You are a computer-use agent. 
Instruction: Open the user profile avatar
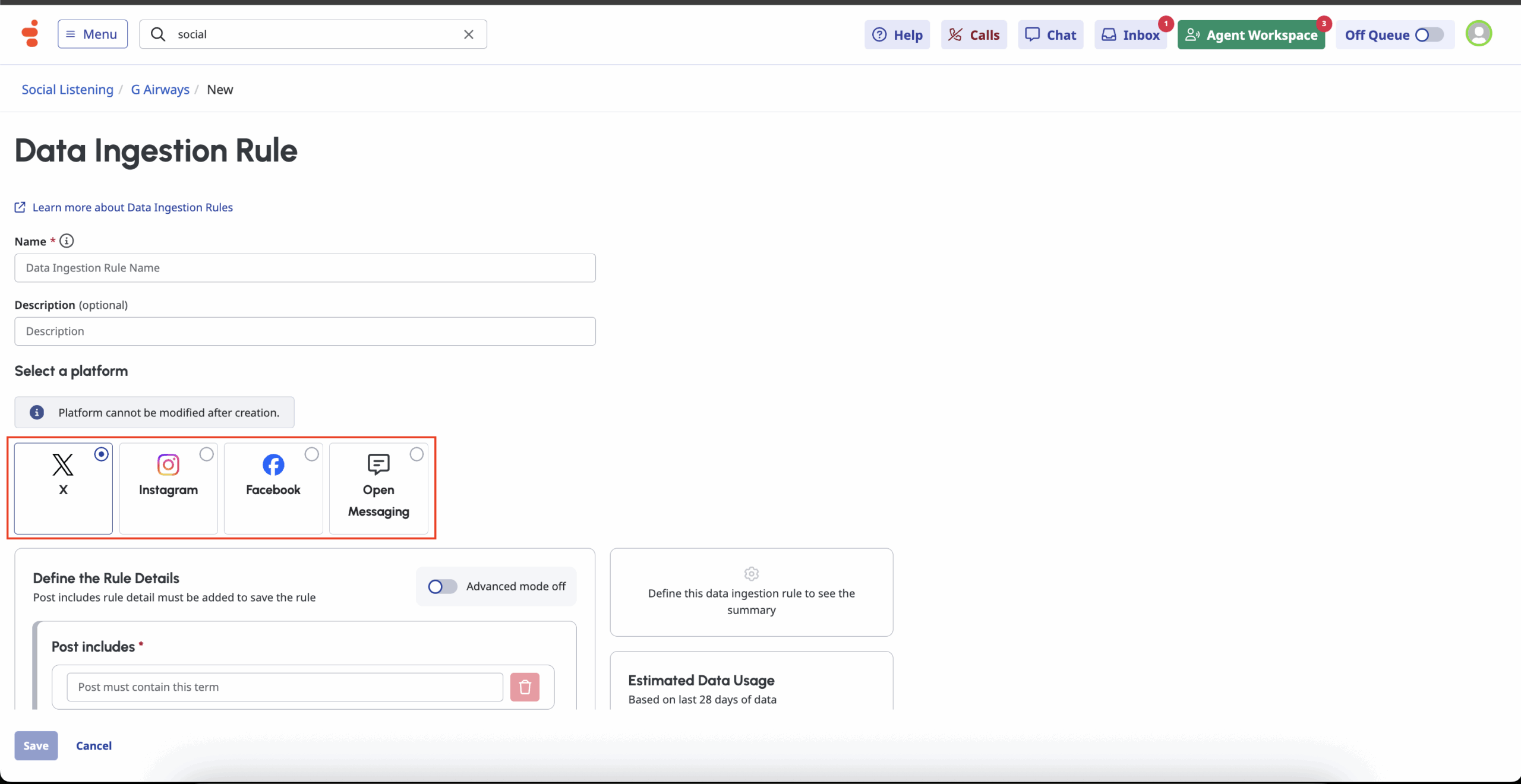pos(1478,33)
